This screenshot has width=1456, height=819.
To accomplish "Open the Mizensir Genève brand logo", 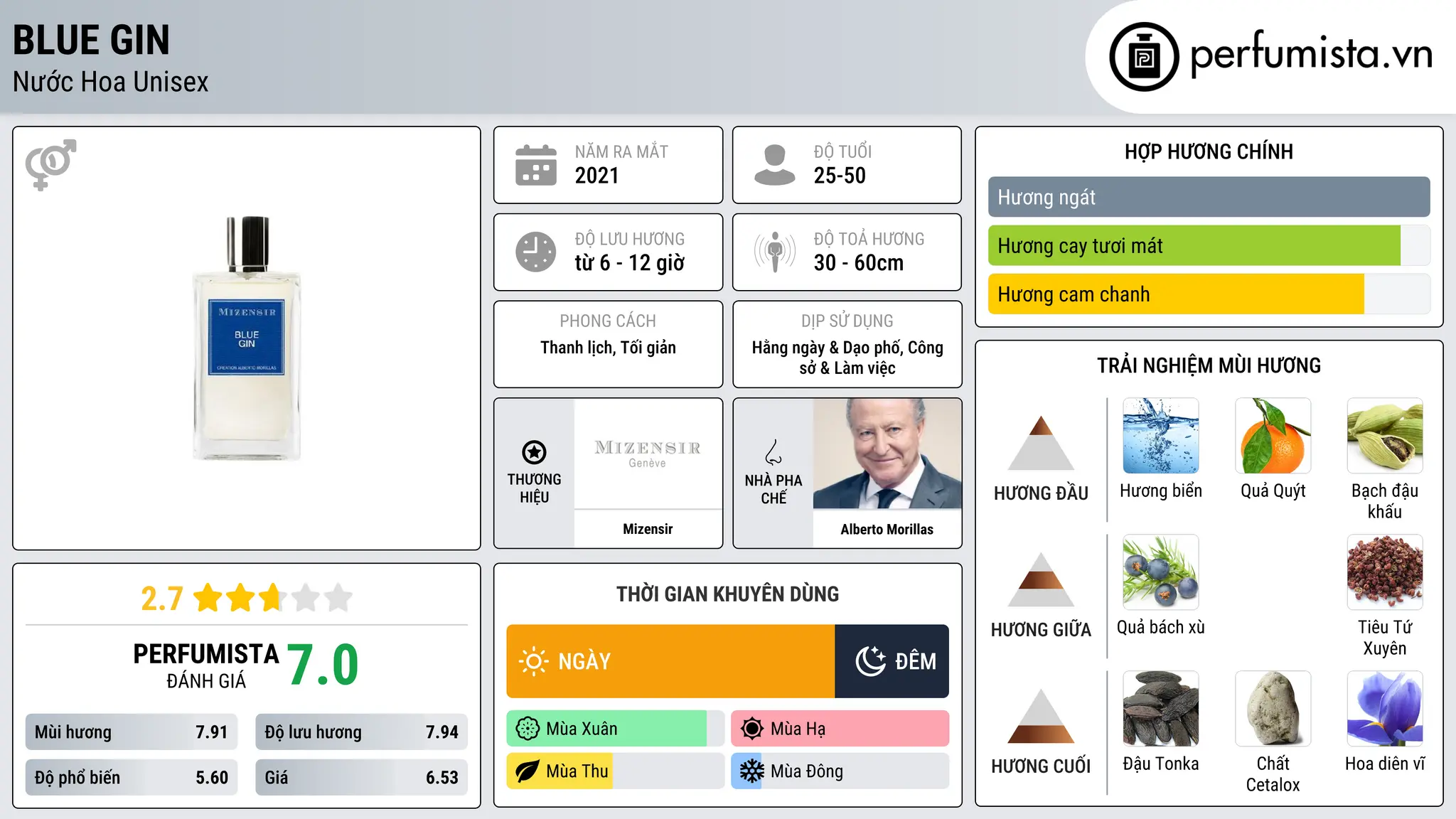I will click(x=648, y=454).
